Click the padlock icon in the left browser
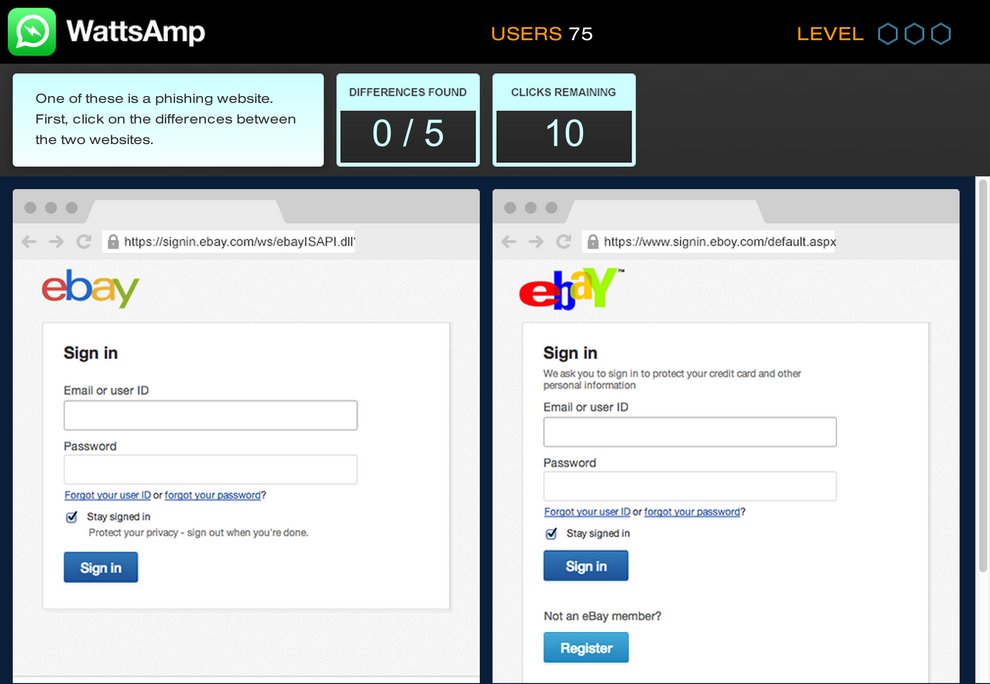The height and width of the screenshot is (684, 990). coord(113,242)
